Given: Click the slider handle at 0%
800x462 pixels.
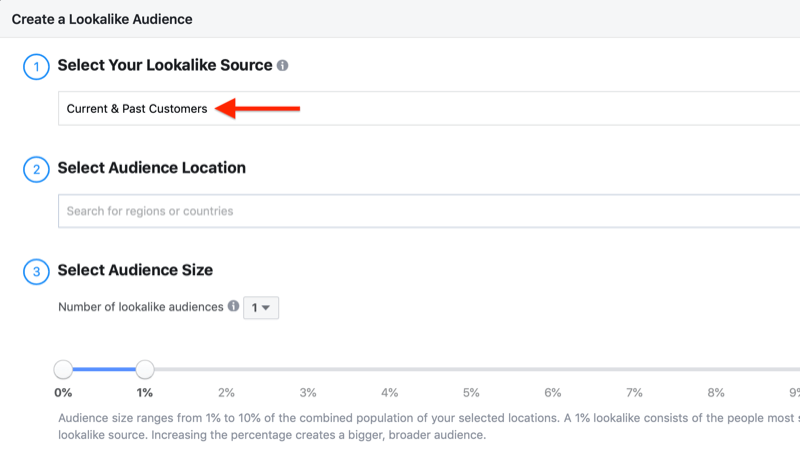Looking at the screenshot, I should pyautogui.click(x=63, y=370).
